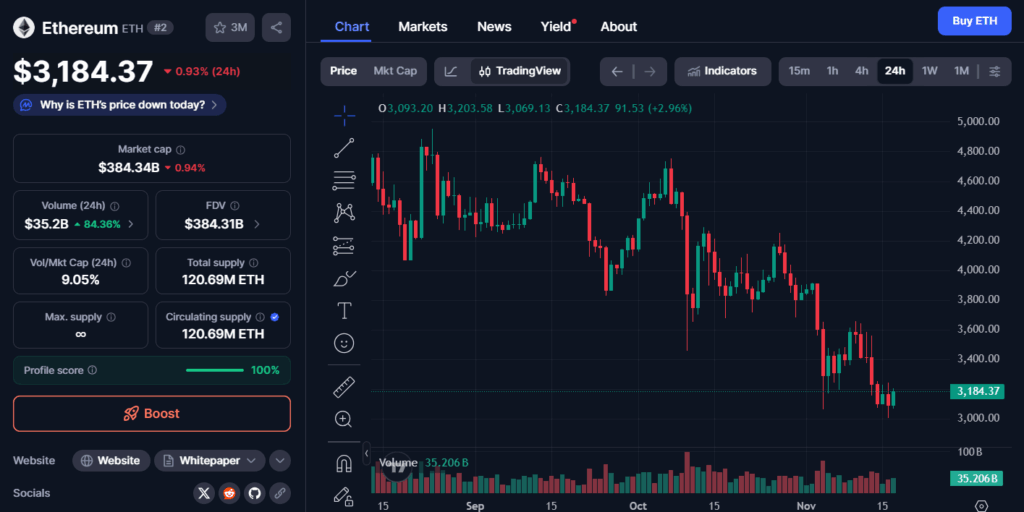
Task: Click the 35.206 B volume axis label
Action: [976, 478]
